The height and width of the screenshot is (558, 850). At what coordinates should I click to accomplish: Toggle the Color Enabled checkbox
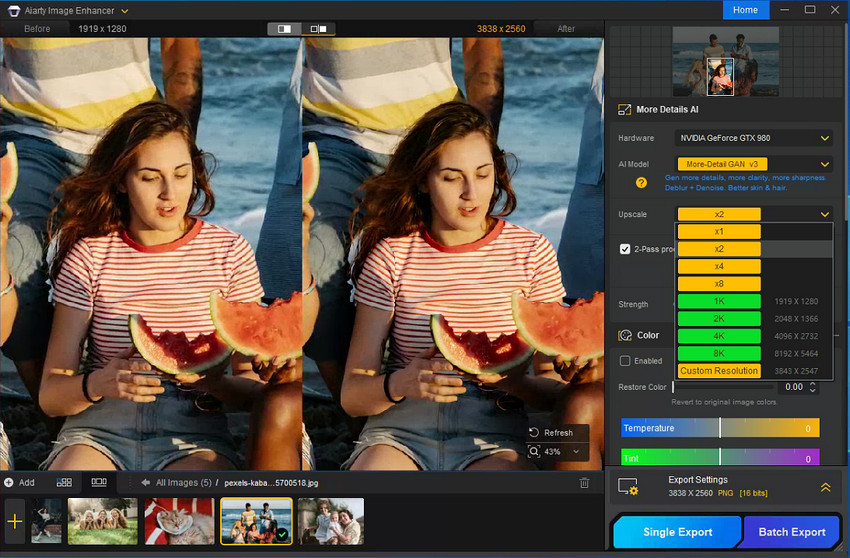click(x=624, y=361)
